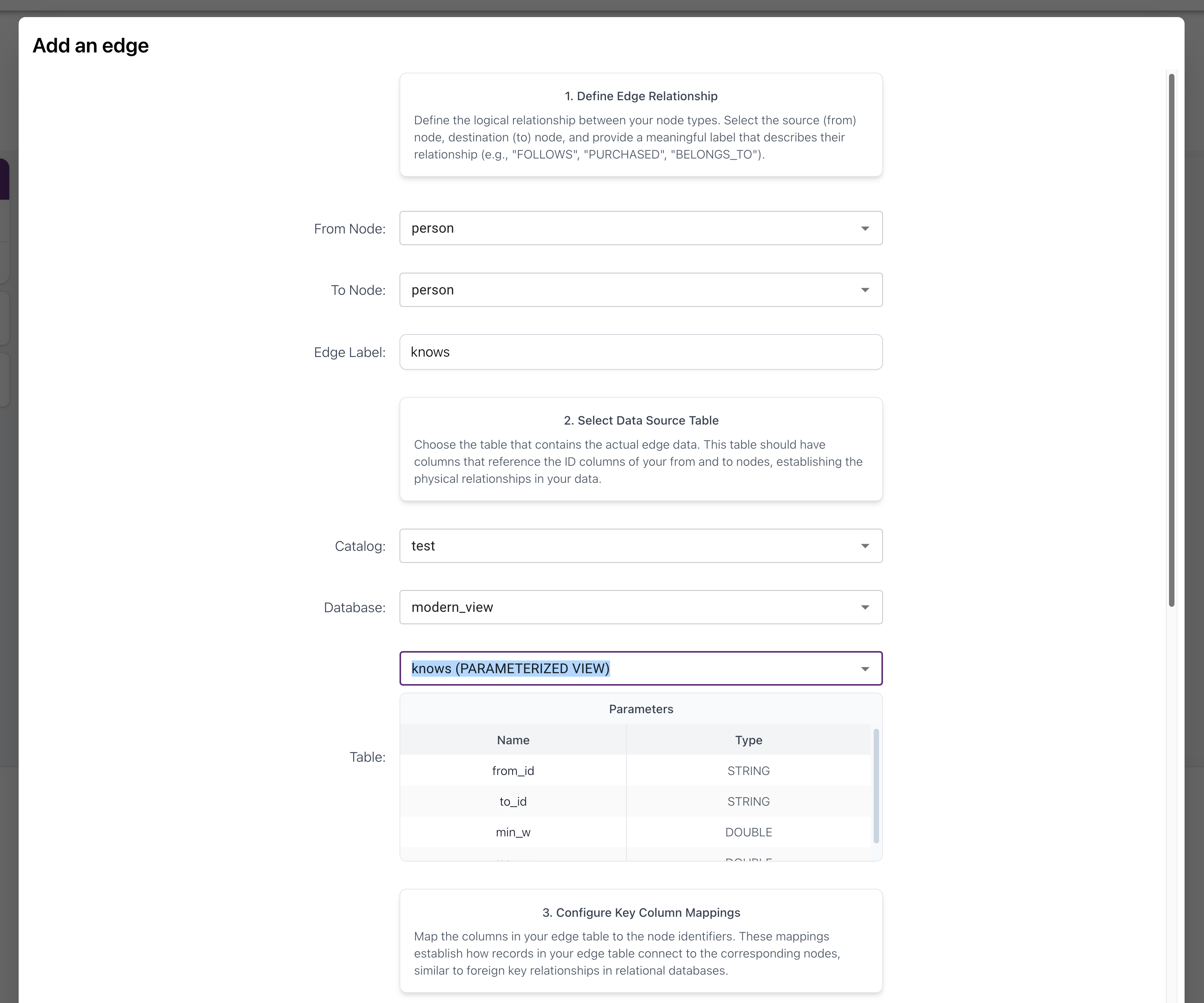Open the From Node dropdown
Image resolution: width=1204 pixels, height=1003 pixels.
point(640,228)
